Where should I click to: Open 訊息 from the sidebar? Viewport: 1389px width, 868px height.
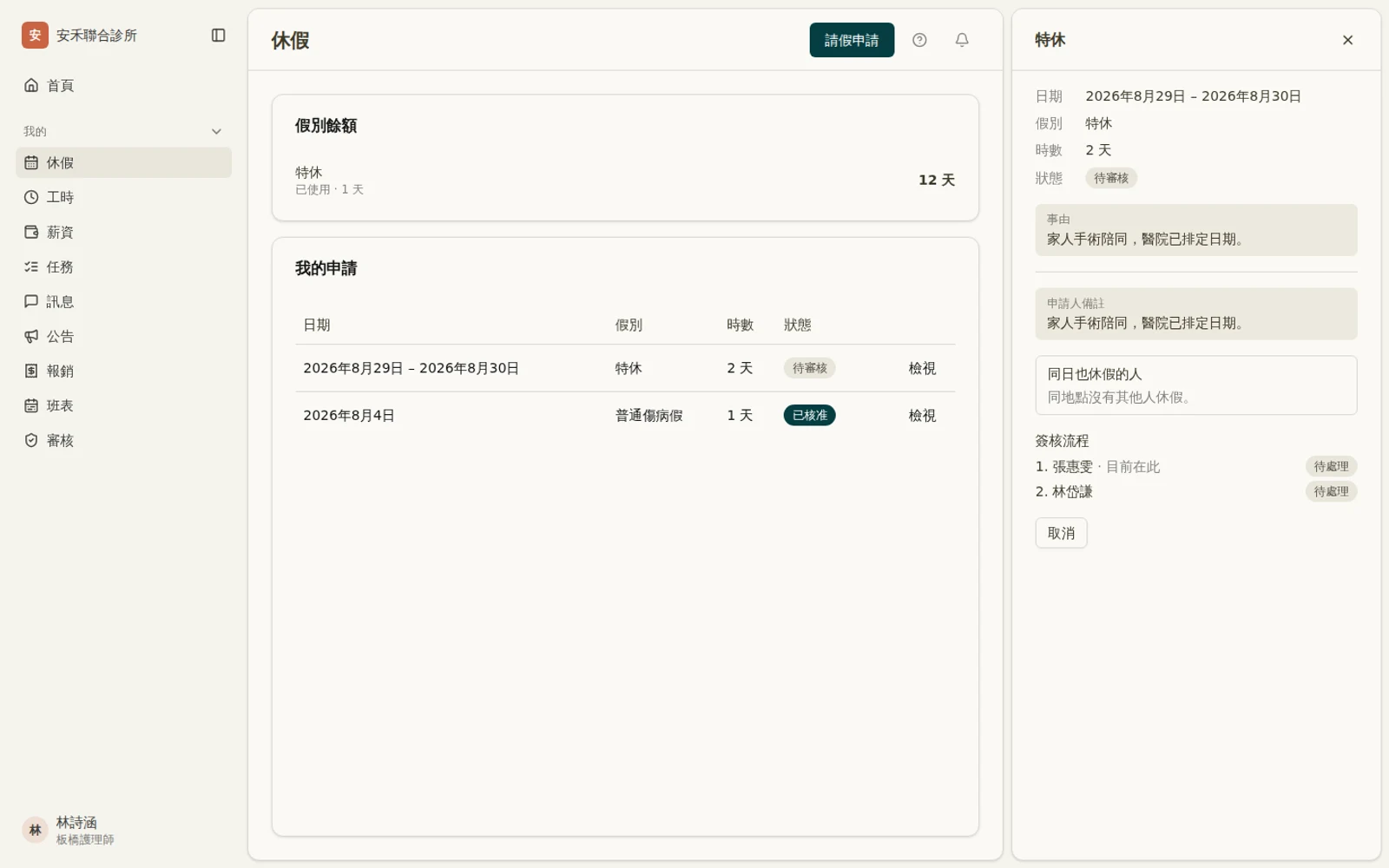pos(123,301)
